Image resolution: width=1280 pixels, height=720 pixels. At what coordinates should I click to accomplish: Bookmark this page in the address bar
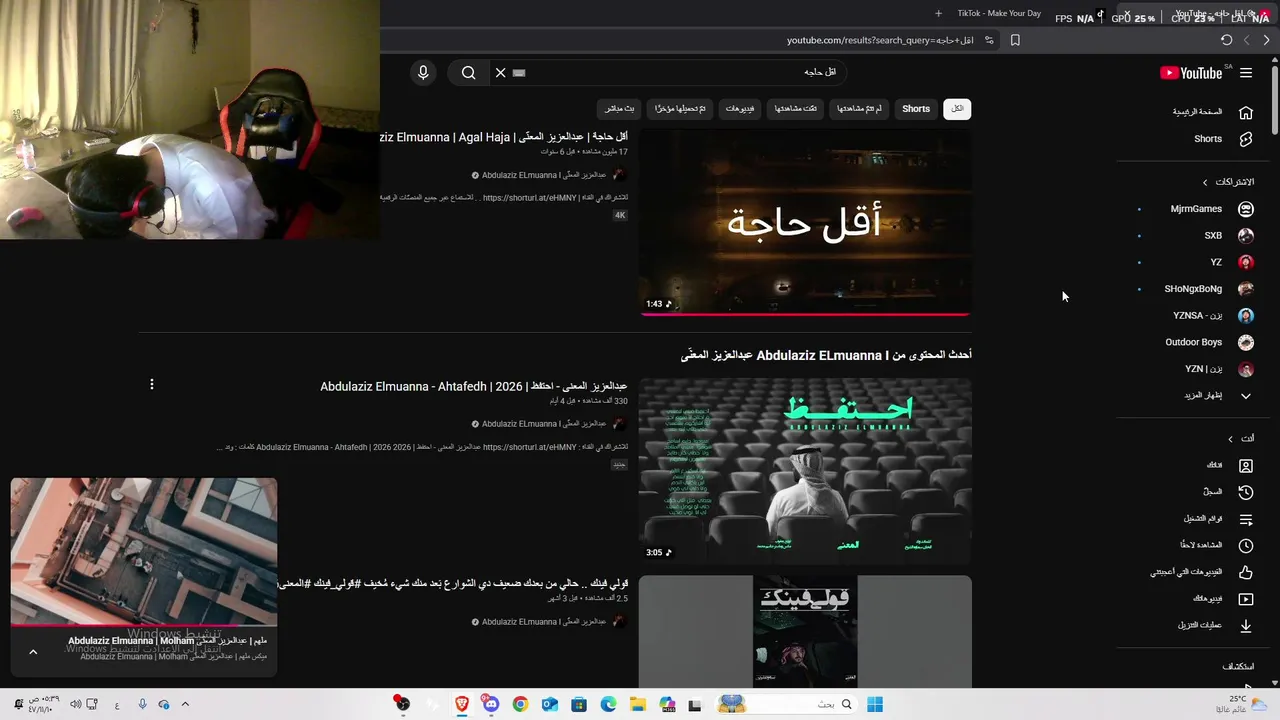coord(1015,40)
